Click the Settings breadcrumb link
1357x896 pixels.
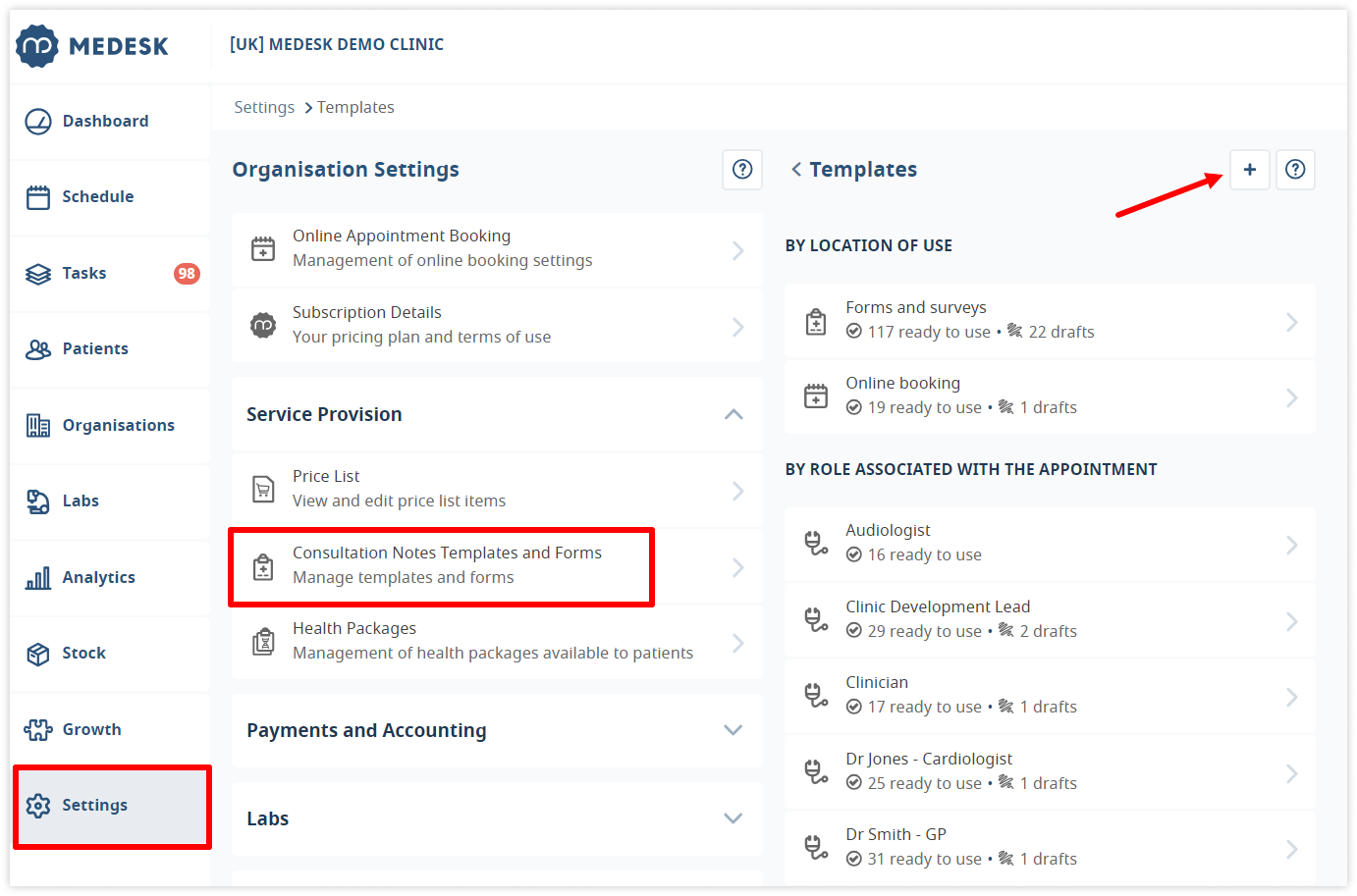264,108
